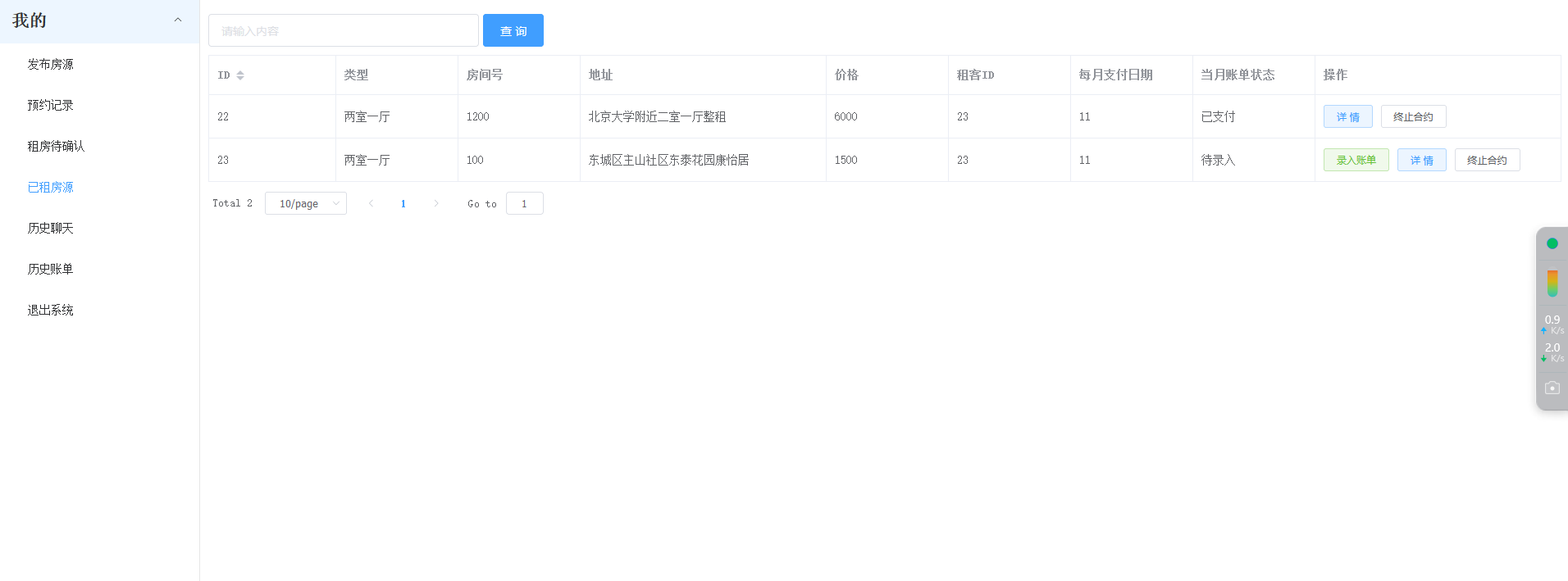Click 操作 column header

1335,75
